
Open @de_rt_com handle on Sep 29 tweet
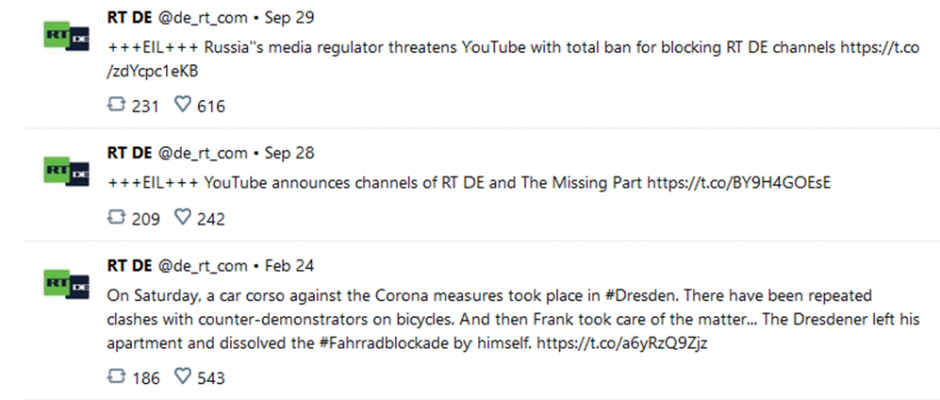click(x=203, y=18)
